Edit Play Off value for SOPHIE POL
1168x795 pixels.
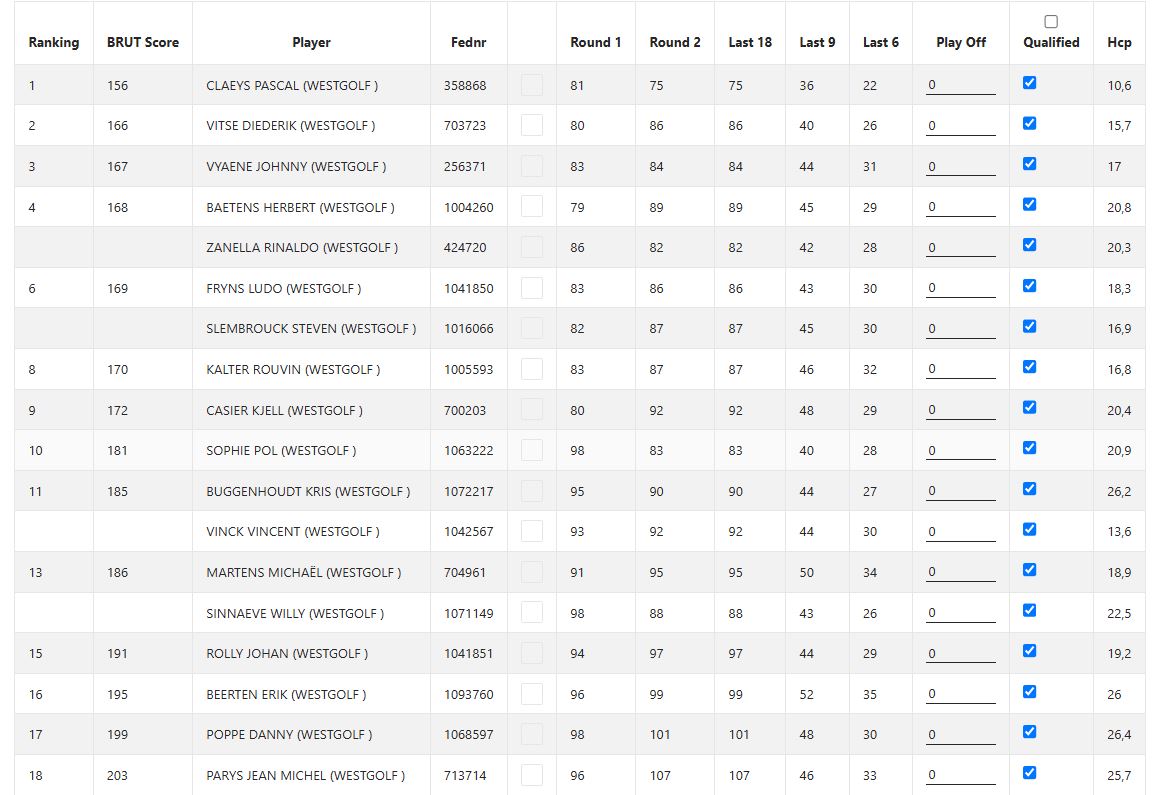(x=960, y=451)
